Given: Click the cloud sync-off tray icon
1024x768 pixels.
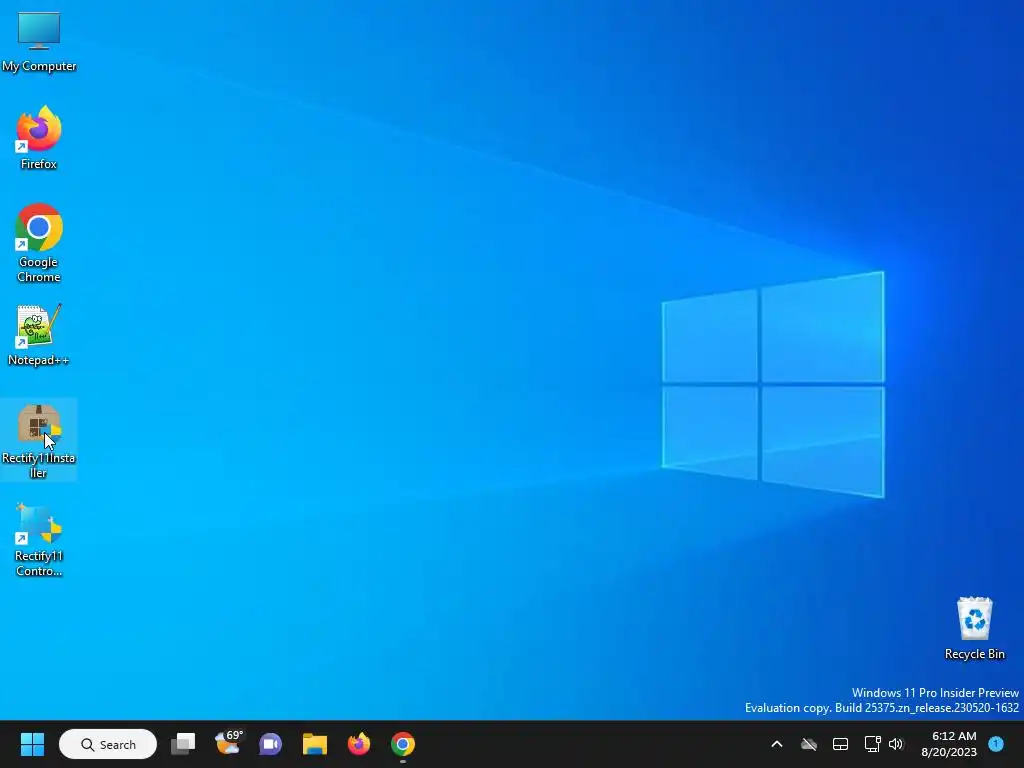Looking at the screenshot, I should point(809,744).
